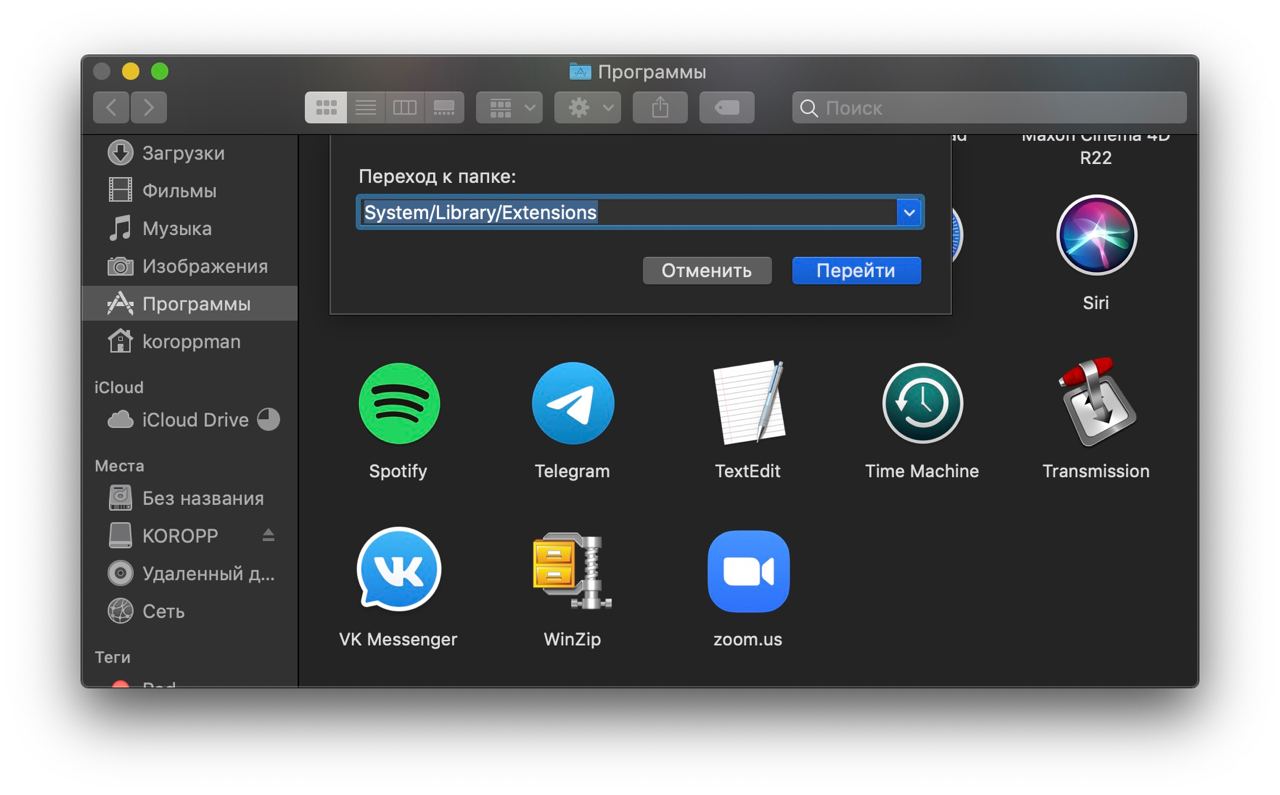Open Сеть in the sidebar

189,611
